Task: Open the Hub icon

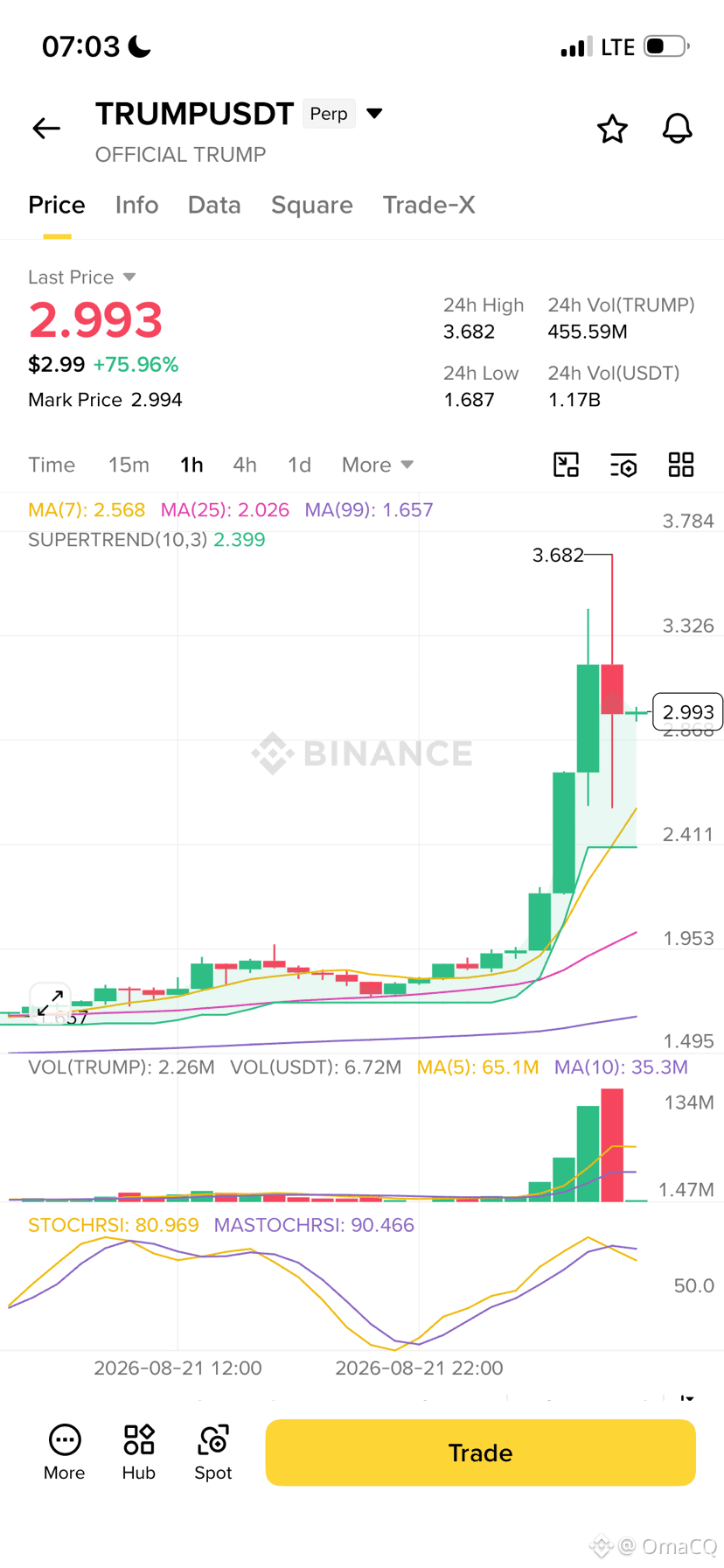Action: [139, 1452]
